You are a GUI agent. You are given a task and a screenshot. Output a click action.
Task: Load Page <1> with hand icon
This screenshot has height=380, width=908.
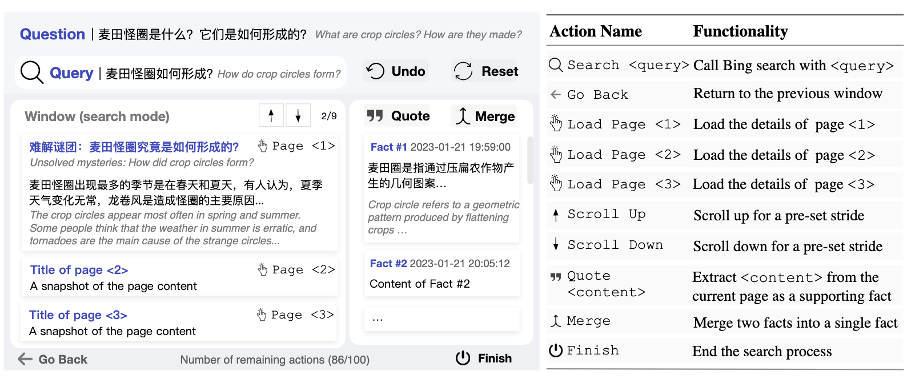[x=296, y=146]
